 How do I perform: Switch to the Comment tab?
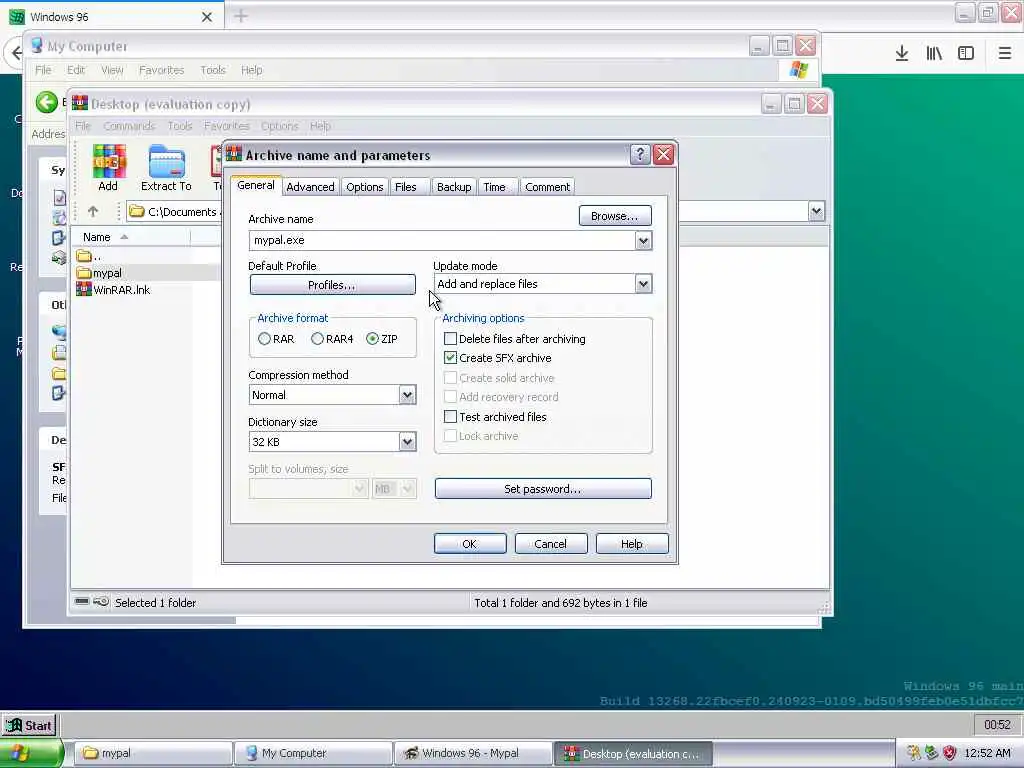[547, 187]
